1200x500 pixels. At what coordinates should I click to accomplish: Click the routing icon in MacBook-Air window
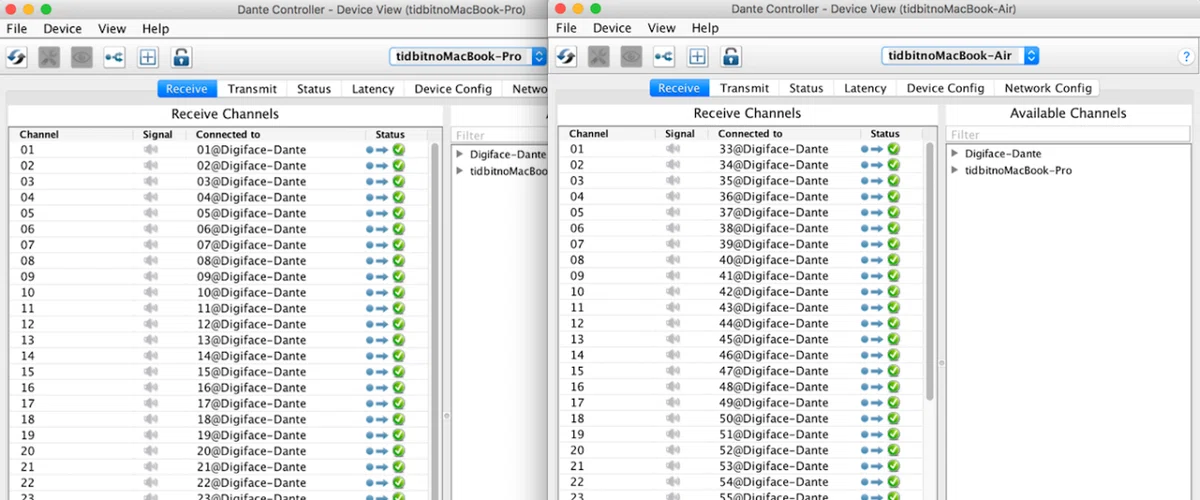[x=663, y=56]
